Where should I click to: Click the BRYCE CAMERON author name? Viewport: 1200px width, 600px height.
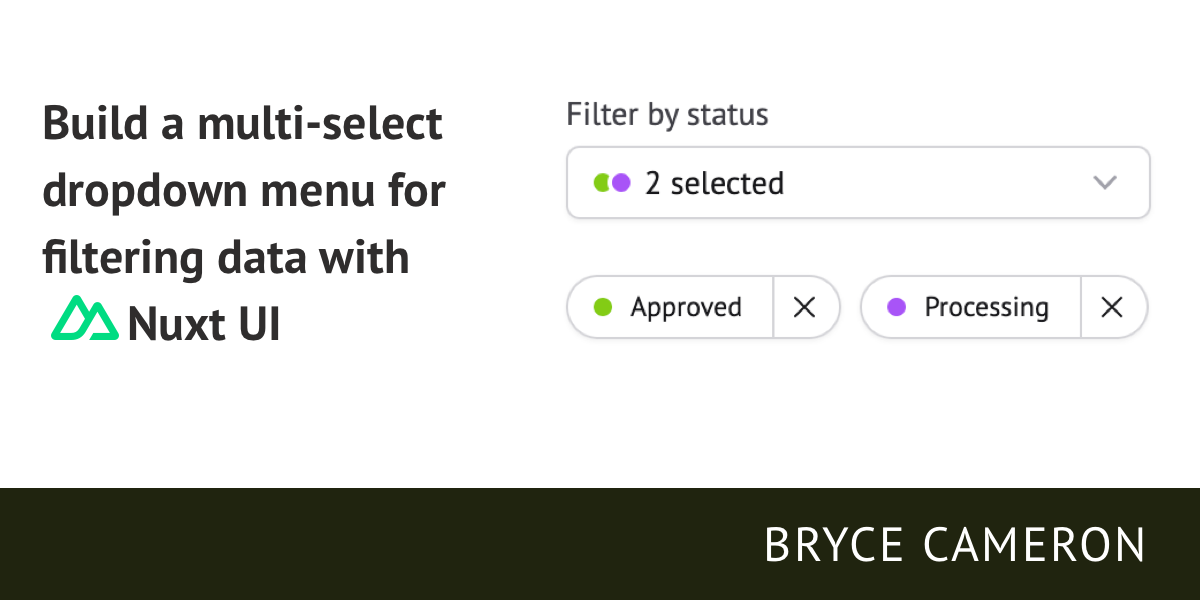tap(954, 545)
